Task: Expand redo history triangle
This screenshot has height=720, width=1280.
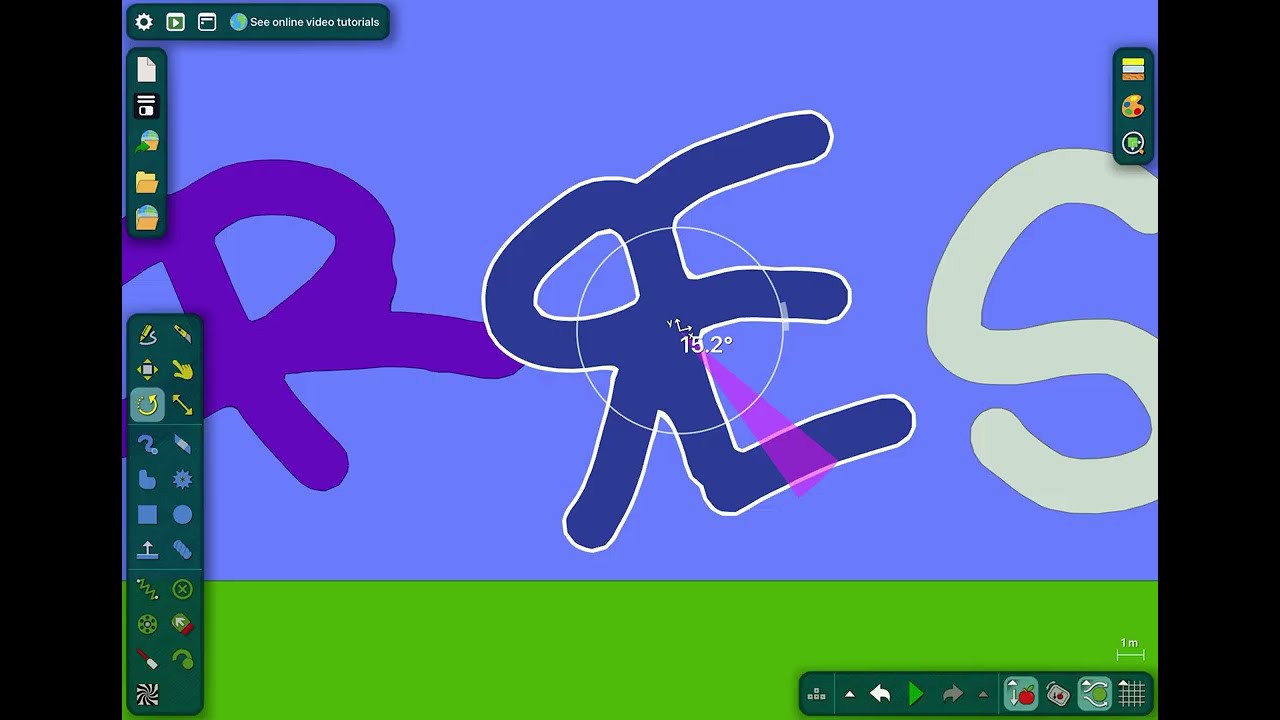Action: click(983, 694)
